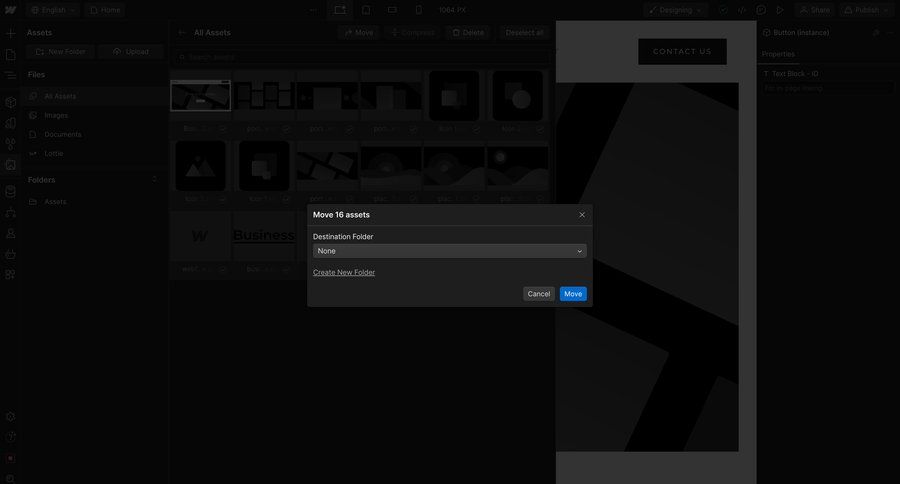This screenshot has width=900, height=484.
Task: Filter files by Documents
Action: pos(95,134)
